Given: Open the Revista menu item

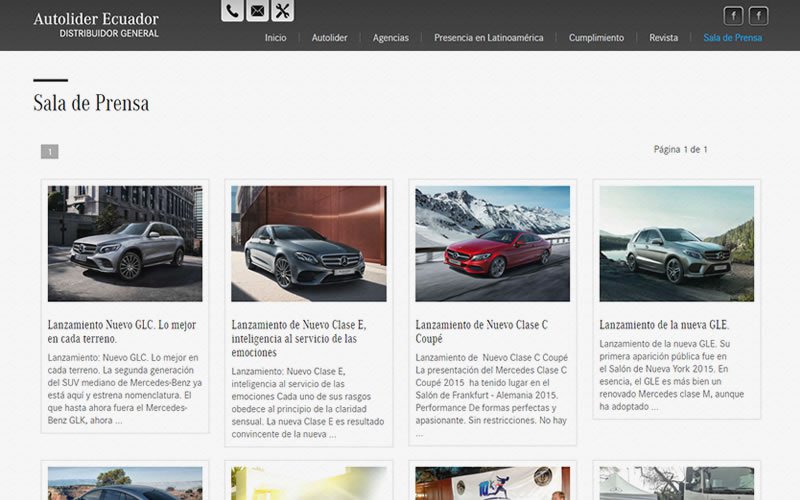Looking at the screenshot, I should pos(663,38).
